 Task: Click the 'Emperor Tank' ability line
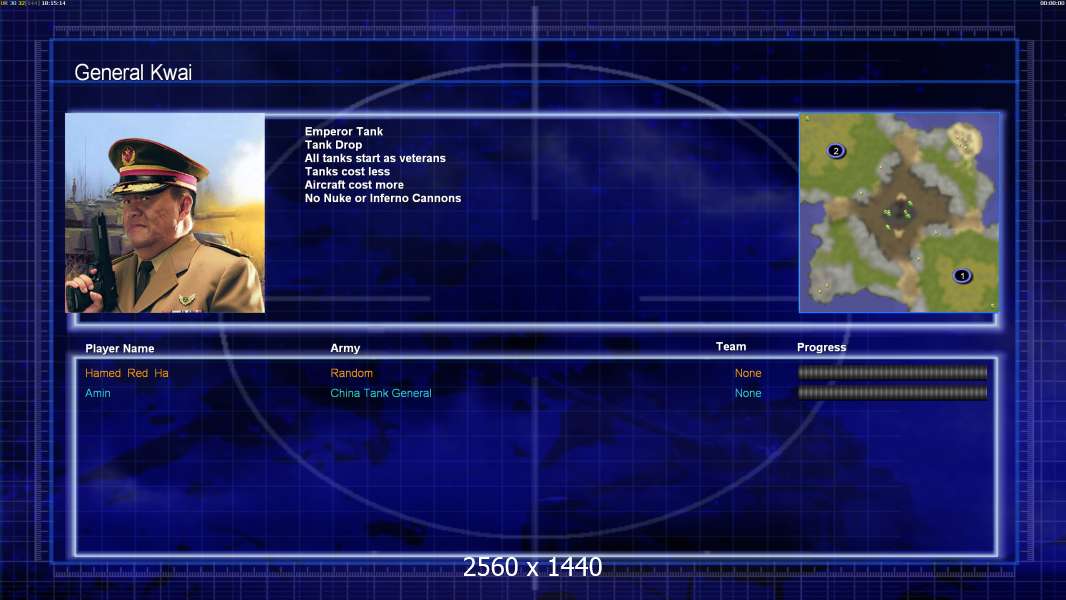pos(343,131)
